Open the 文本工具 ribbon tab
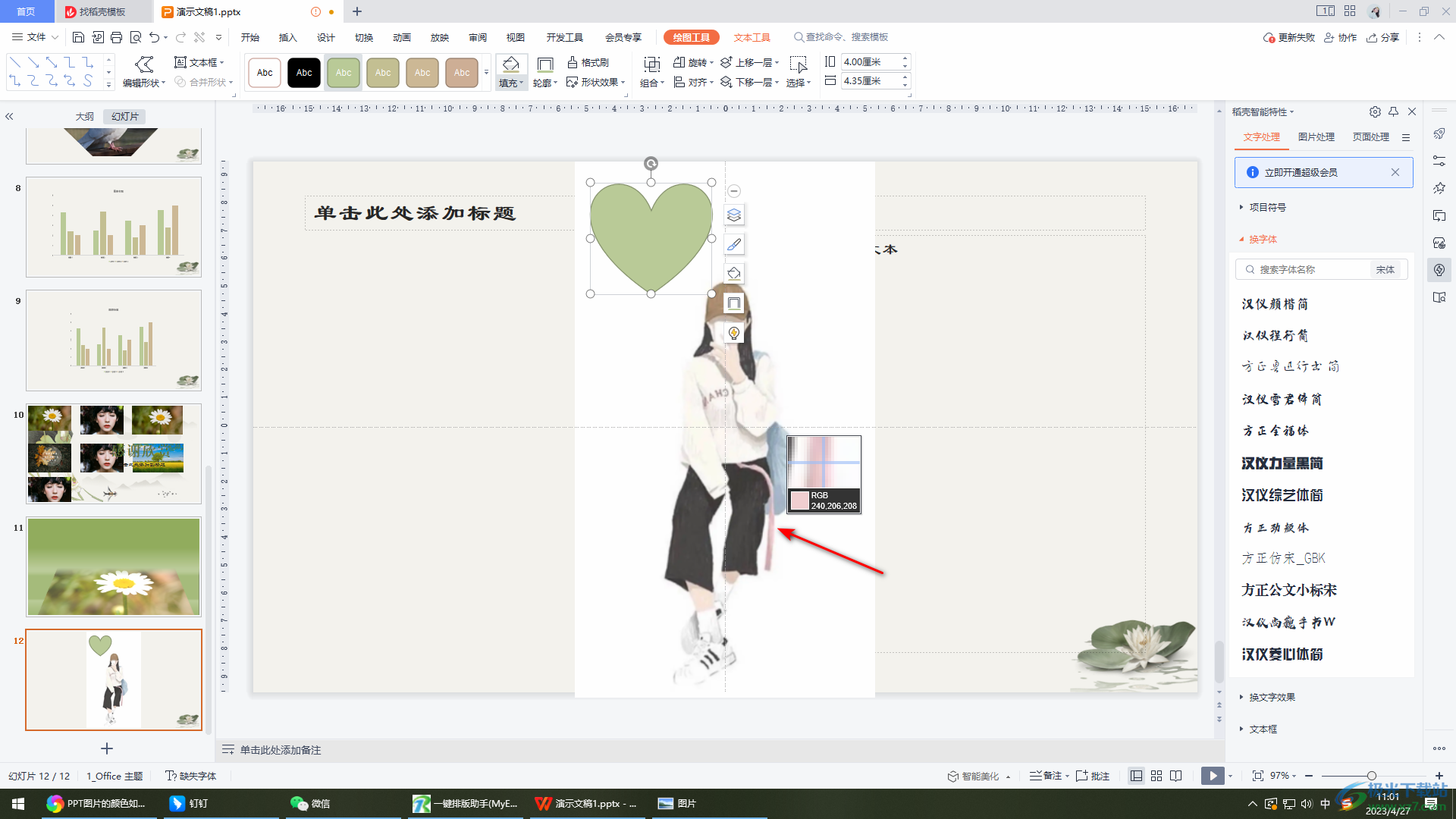 pyautogui.click(x=752, y=37)
